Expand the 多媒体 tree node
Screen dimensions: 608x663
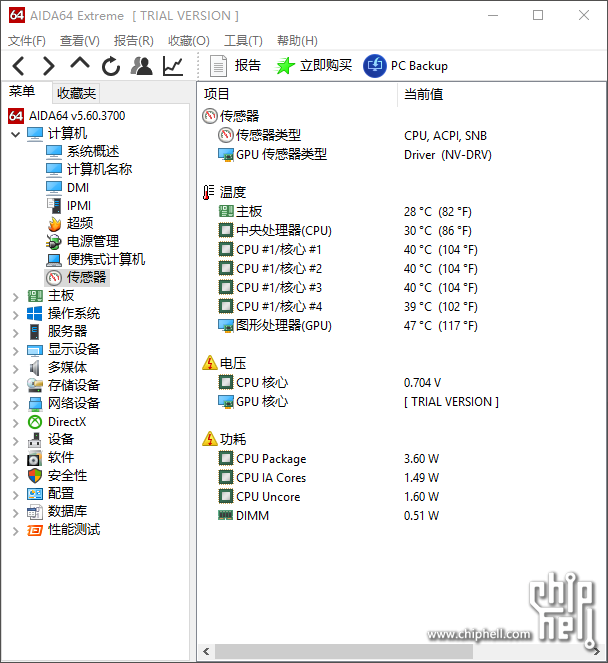pyautogui.click(x=16, y=369)
